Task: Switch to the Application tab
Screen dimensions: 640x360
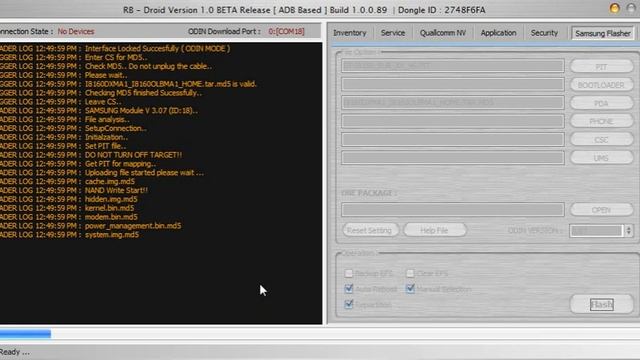Action: tap(498, 33)
